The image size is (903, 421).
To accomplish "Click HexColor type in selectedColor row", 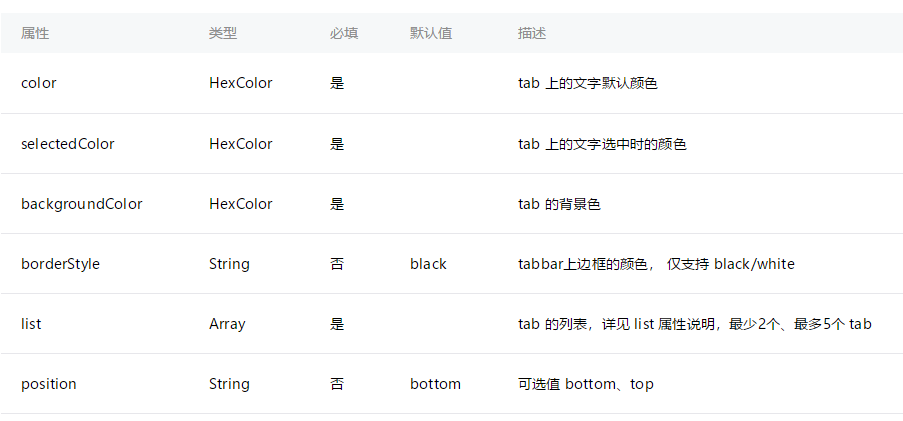I will (240, 144).
